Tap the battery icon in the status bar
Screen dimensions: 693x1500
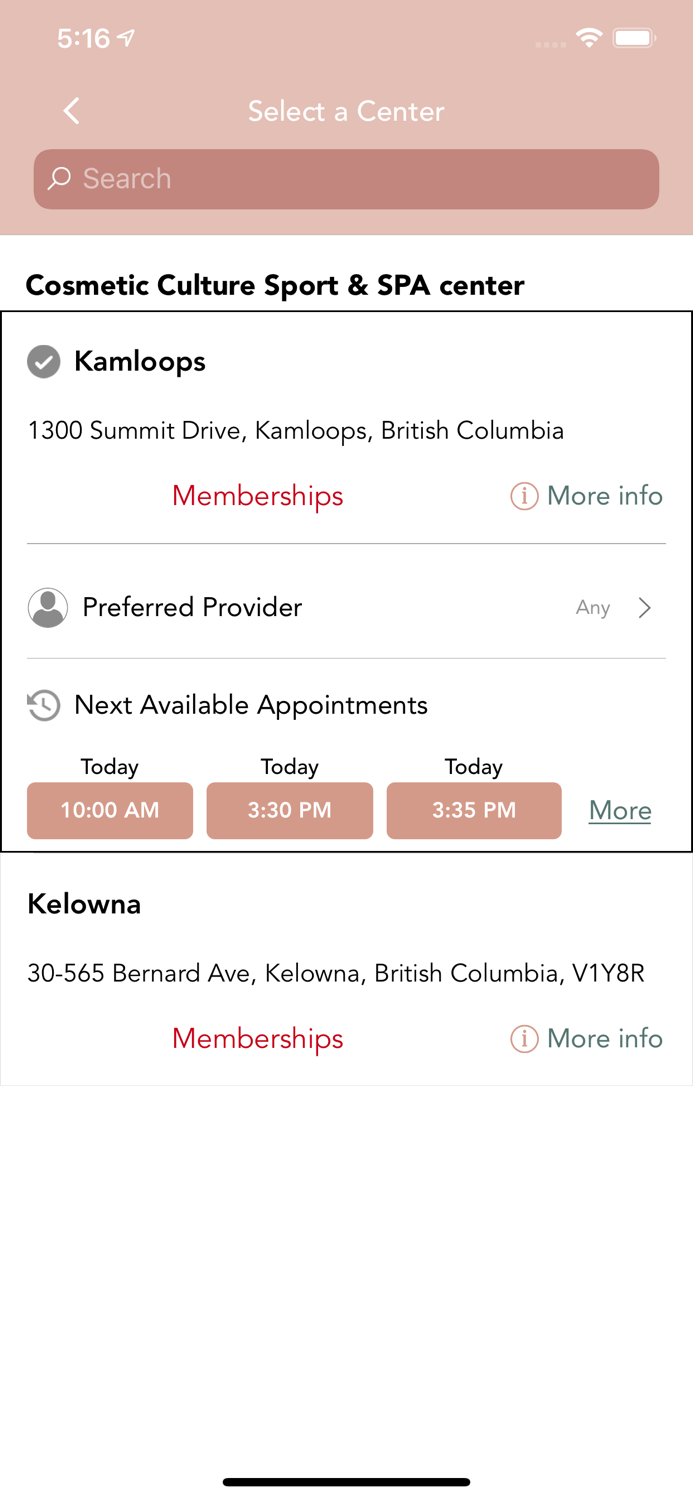click(634, 37)
